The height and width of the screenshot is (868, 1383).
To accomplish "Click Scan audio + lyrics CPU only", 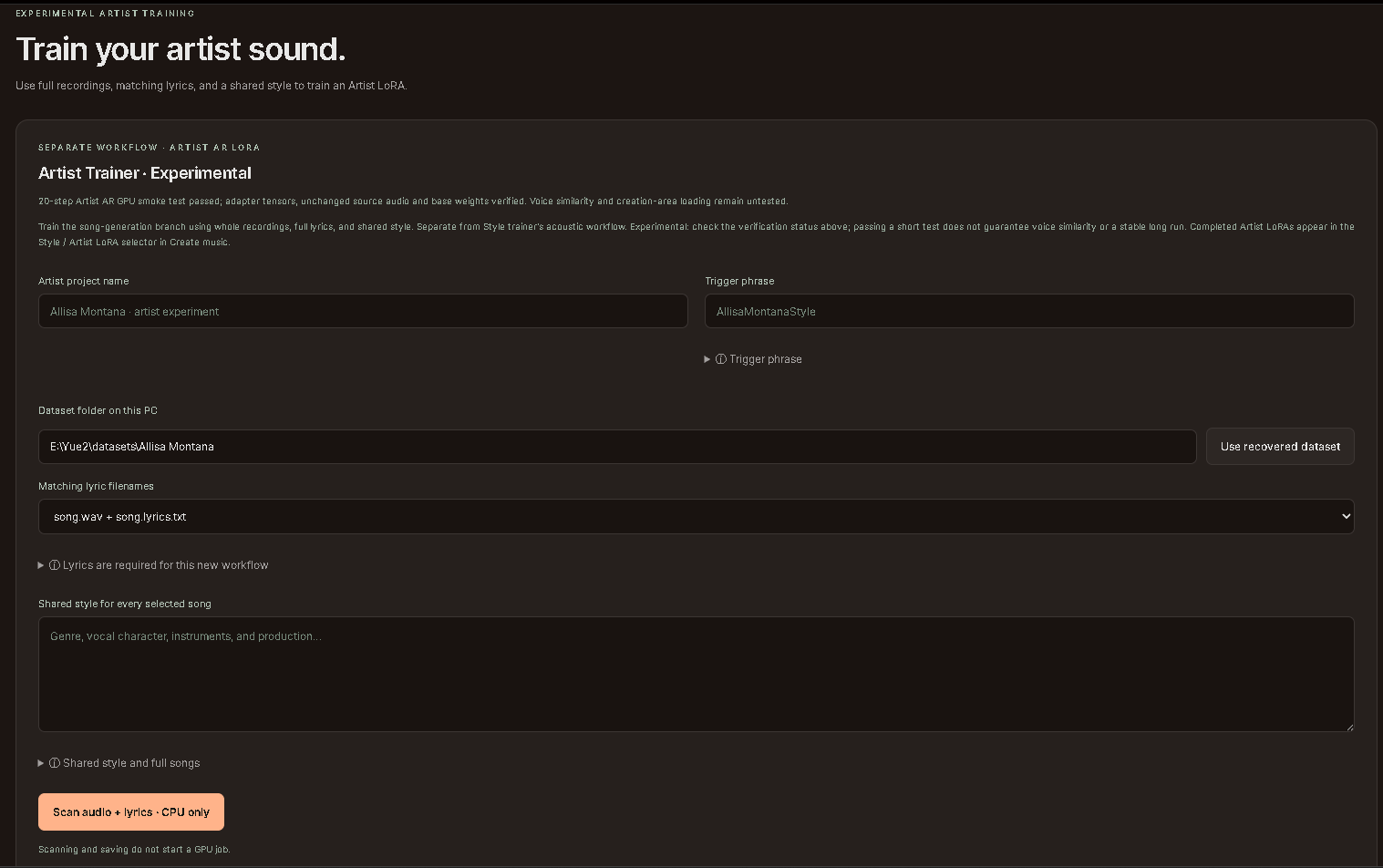I will pyautogui.click(x=131, y=811).
